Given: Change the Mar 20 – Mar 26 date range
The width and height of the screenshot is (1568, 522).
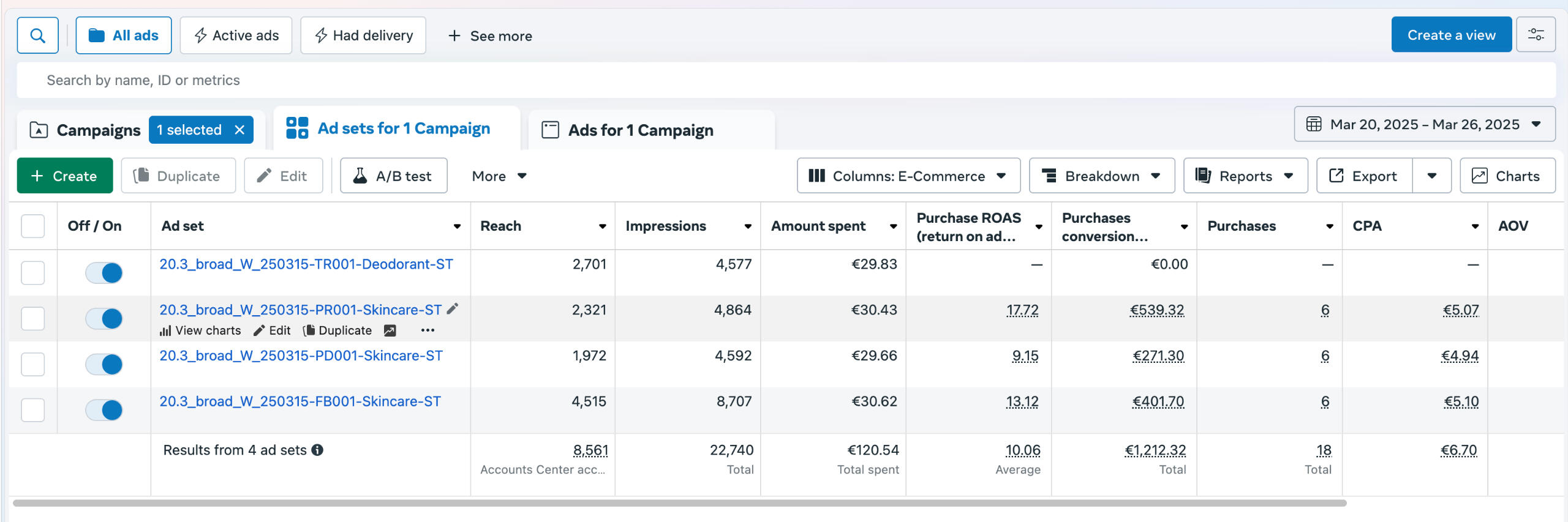Looking at the screenshot, I should [x=1424, y=124].
